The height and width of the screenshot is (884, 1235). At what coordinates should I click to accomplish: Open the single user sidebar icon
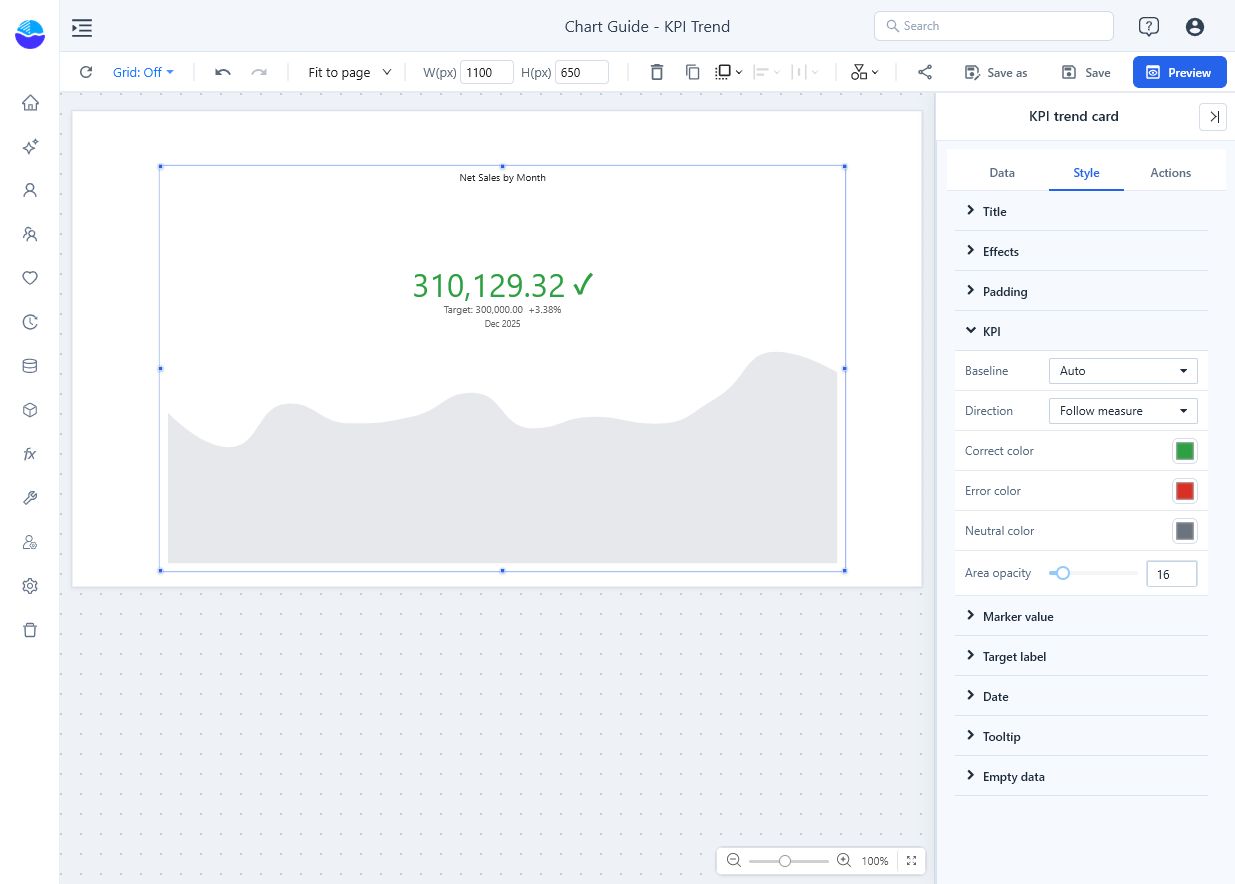(x=30, y=190)
